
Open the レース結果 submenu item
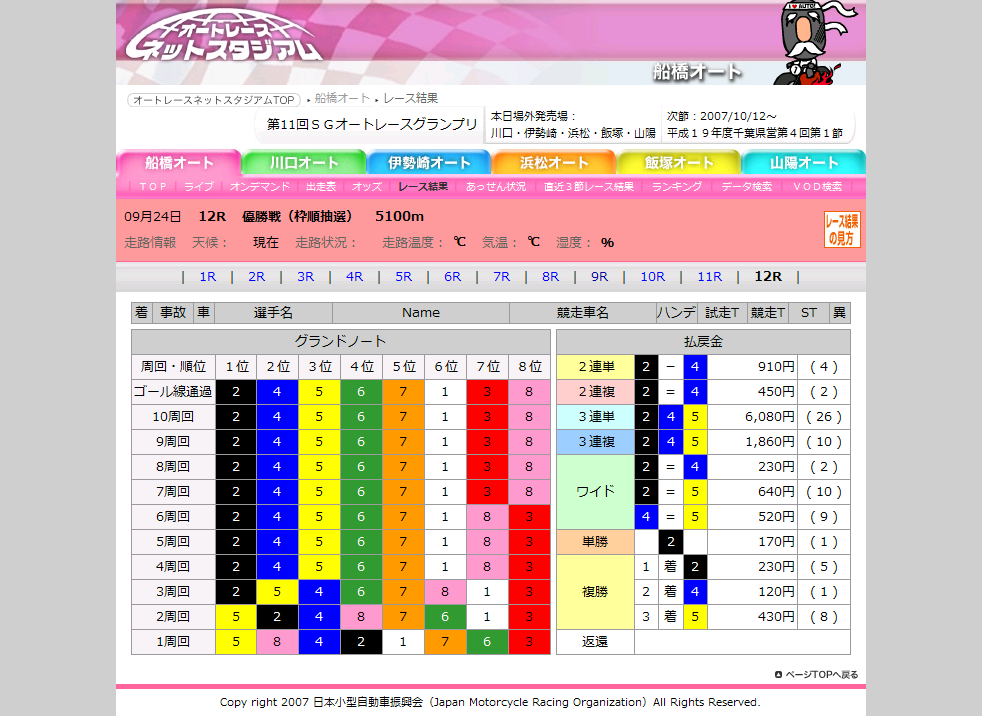[x=423, y=187]
